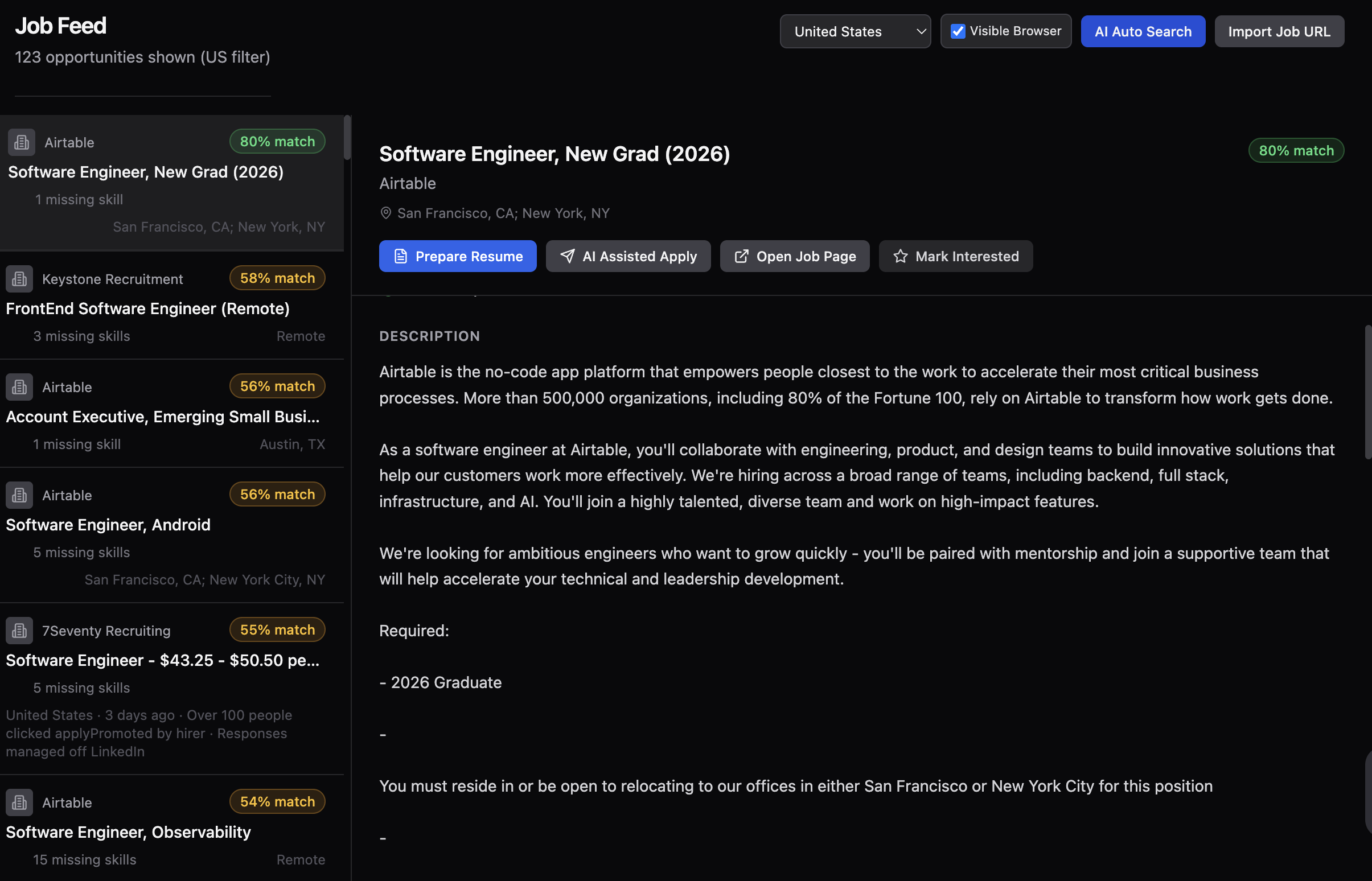The image size is (1372, 881).
Task: Click star icon on Mark Interested
Action: pos(901,256)
